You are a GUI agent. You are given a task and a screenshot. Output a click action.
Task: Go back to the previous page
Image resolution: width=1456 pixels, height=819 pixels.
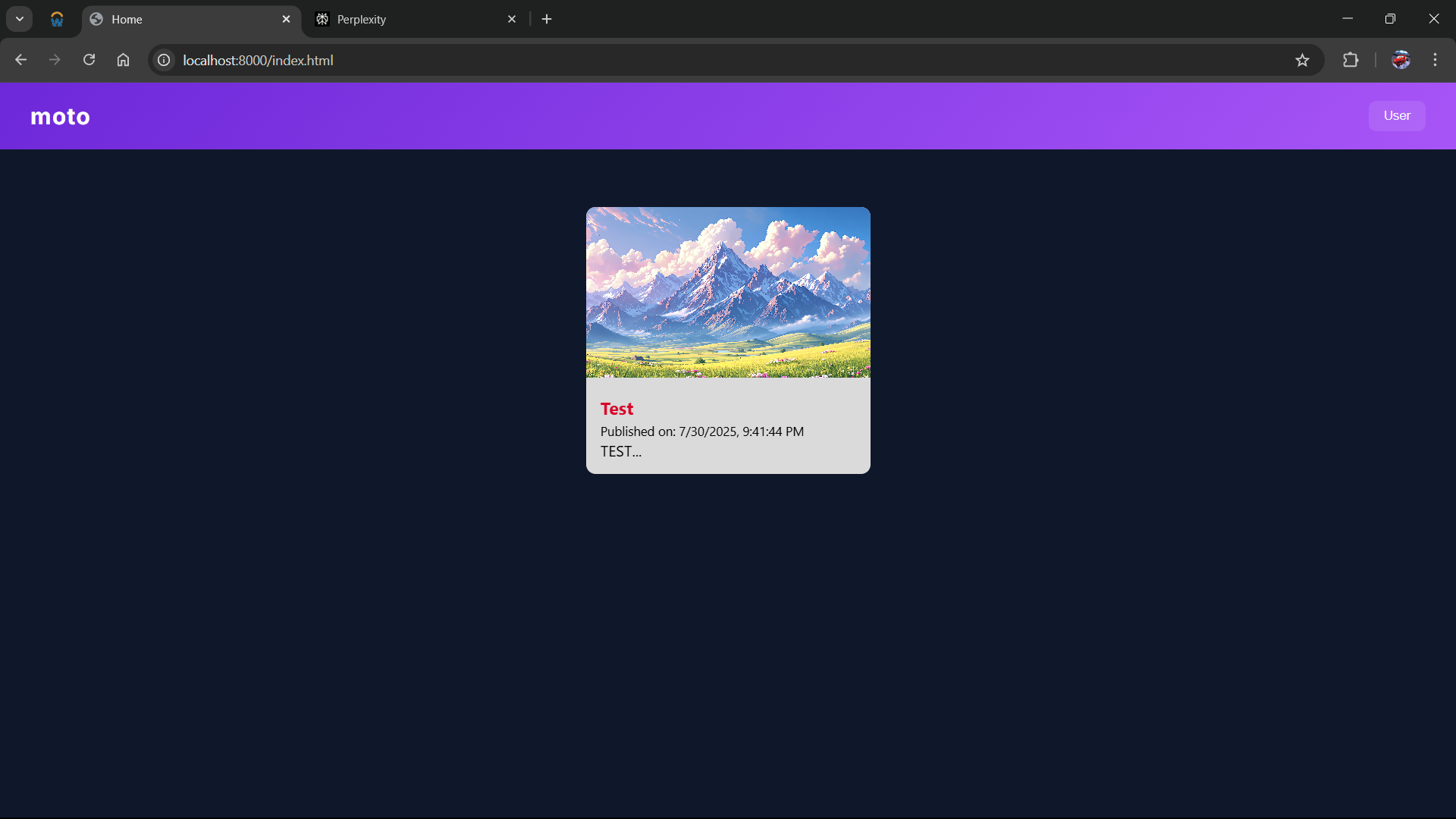coord(20,60)
